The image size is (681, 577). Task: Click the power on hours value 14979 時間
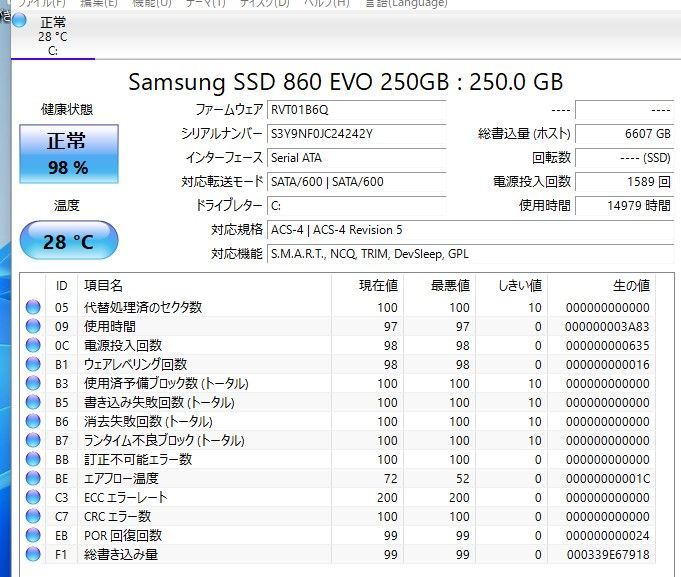pyautogui.click(x=625, y=205)
